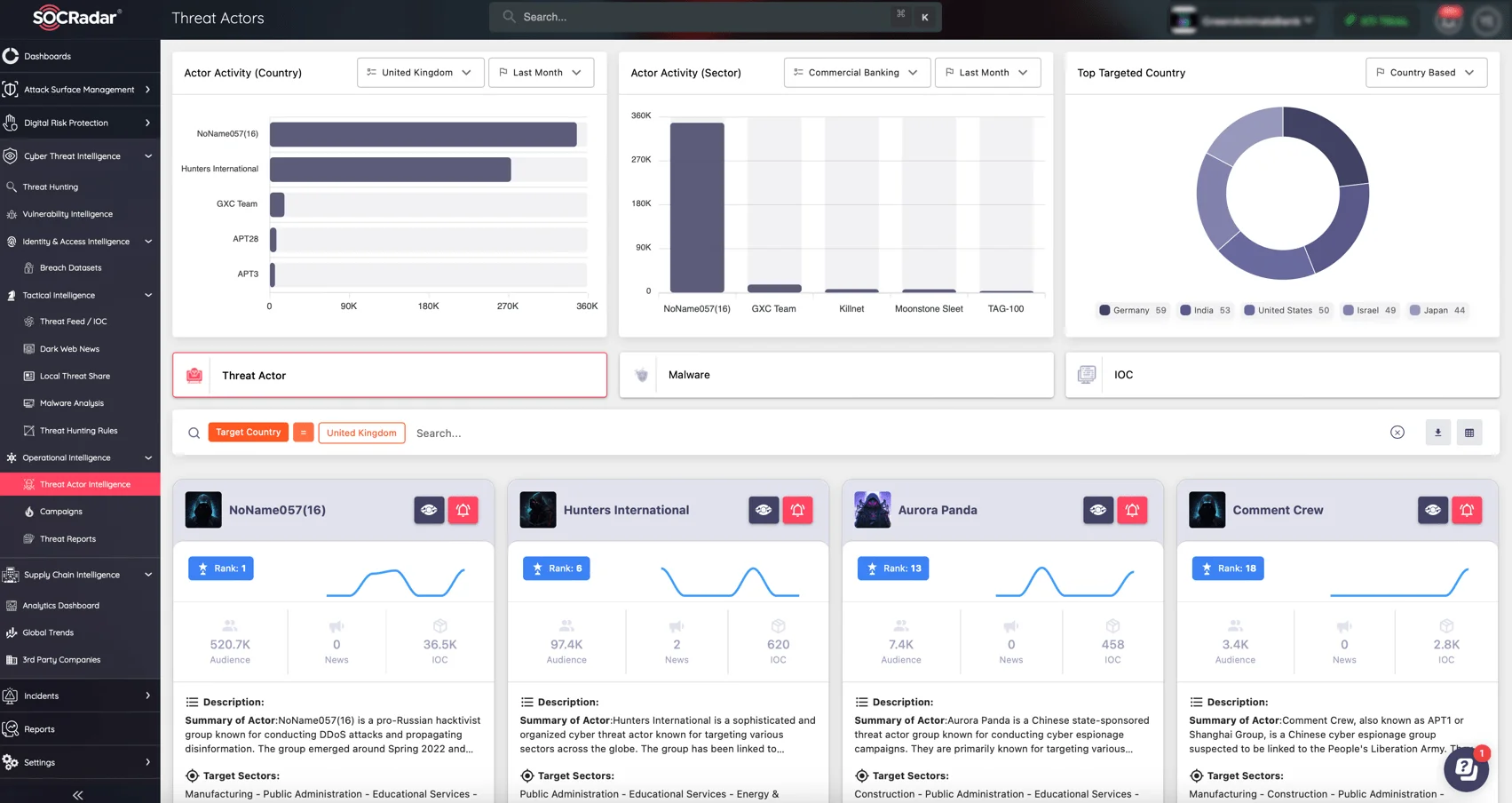Click the equals operator filter tag
The height and width of the screenshot is (803, 1512).
tap(303, 433)
